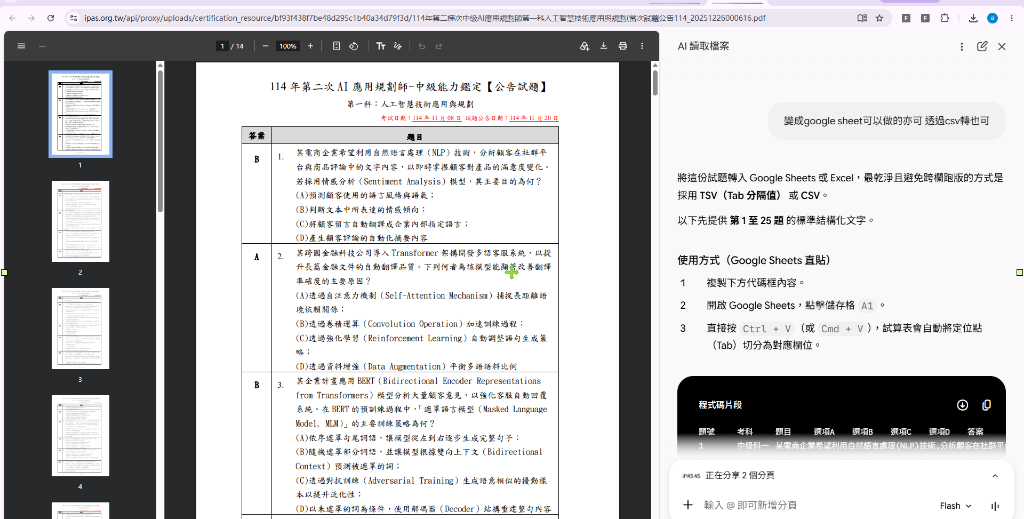
Task: Open the site information icon in address bar
Action: (x=73, y=18)
